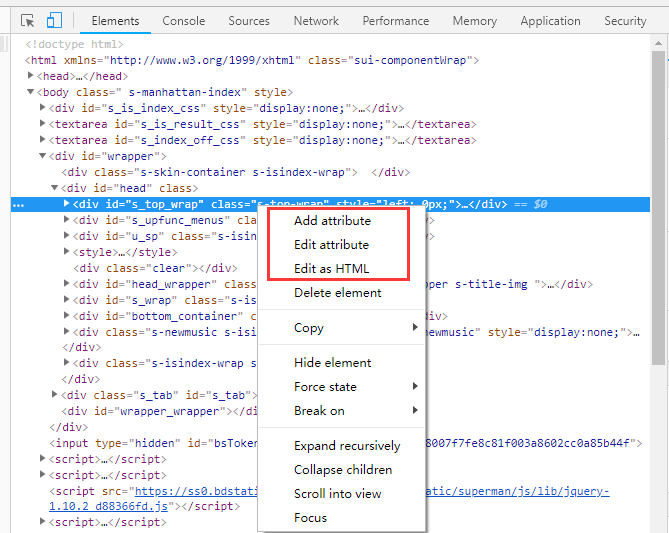Expand the s_tab div node
Image resolution: width=669 pixels, height=533 pixels.
tap(54, 394)
